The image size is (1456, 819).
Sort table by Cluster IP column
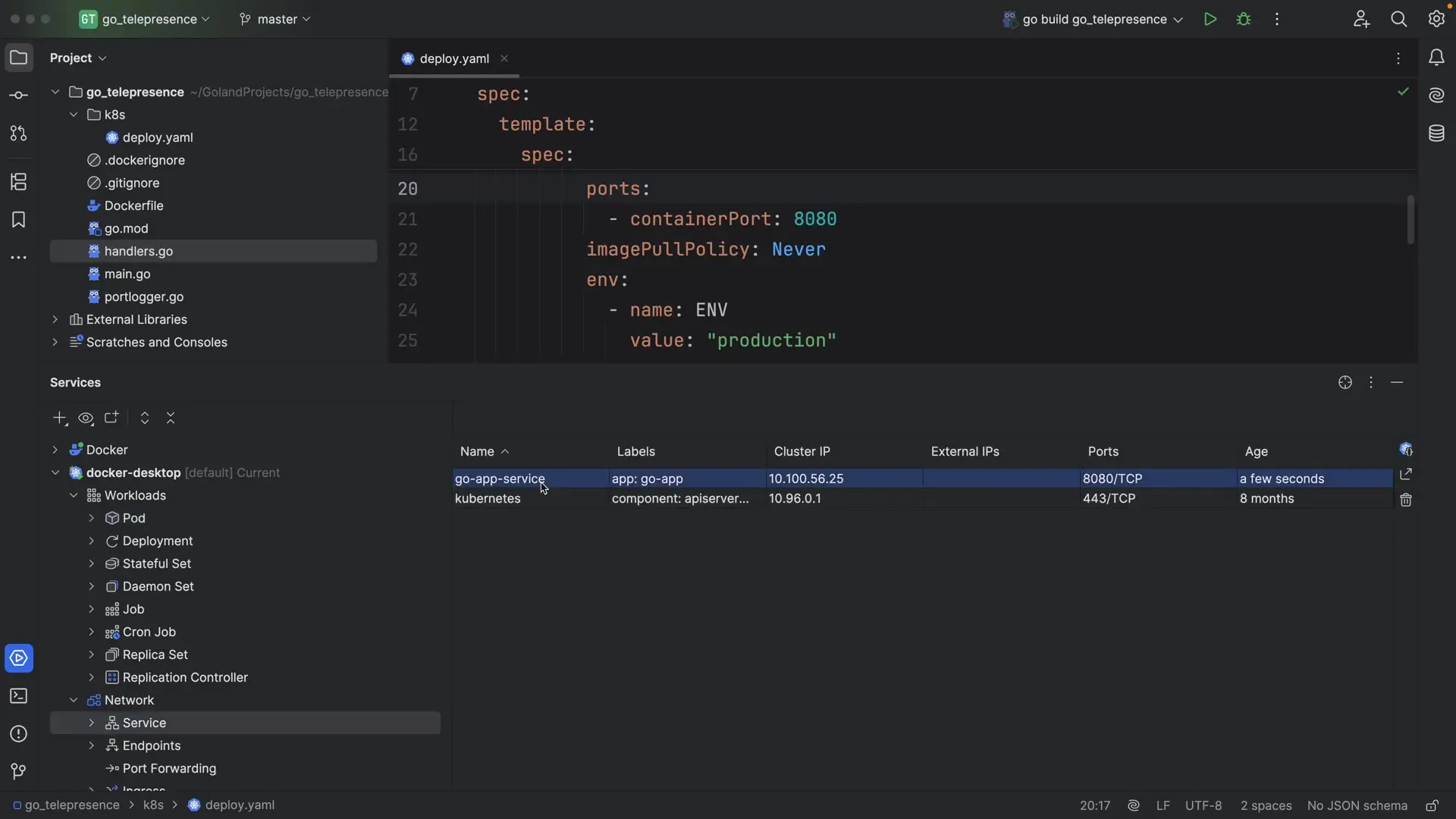pos(844,451)
